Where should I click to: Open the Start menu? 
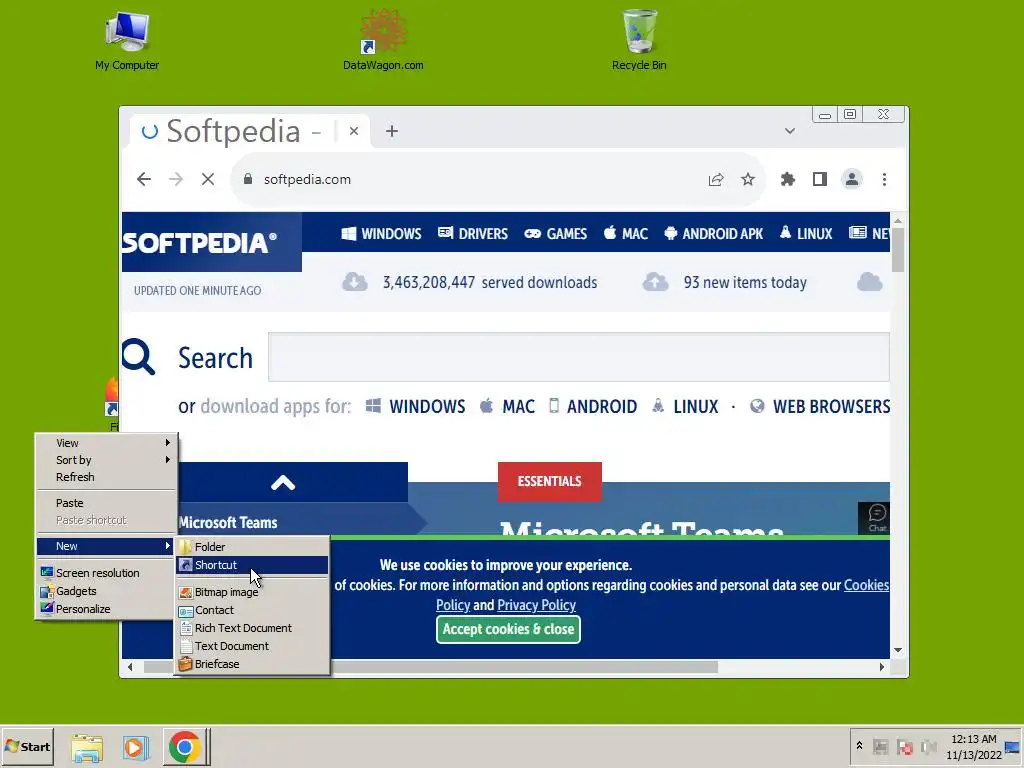(x=27, y=746)
